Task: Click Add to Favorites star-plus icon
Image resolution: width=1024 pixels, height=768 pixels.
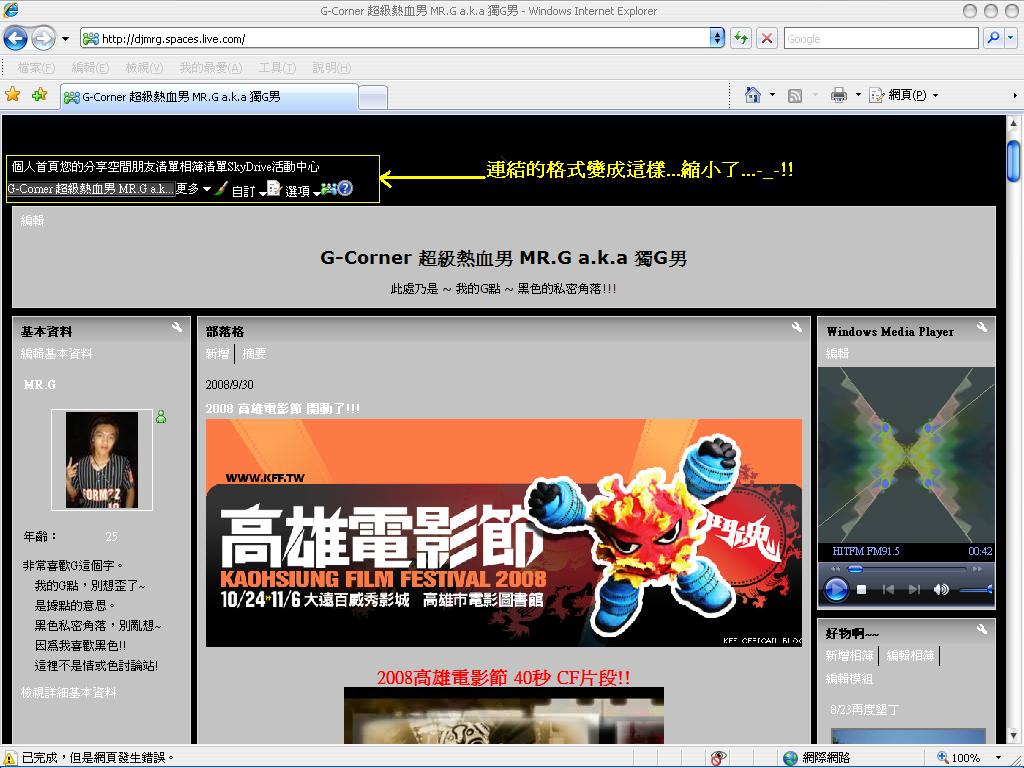Action: (x=39, y=95)
